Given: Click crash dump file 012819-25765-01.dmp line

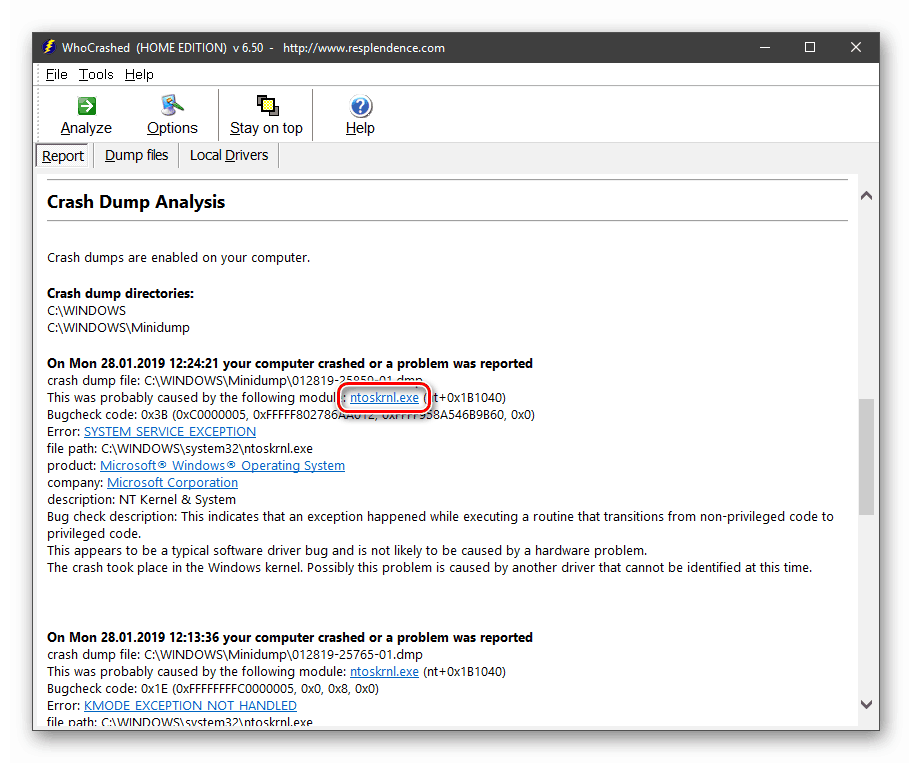Looking at the screenshot, I should (x=235, y=655).
